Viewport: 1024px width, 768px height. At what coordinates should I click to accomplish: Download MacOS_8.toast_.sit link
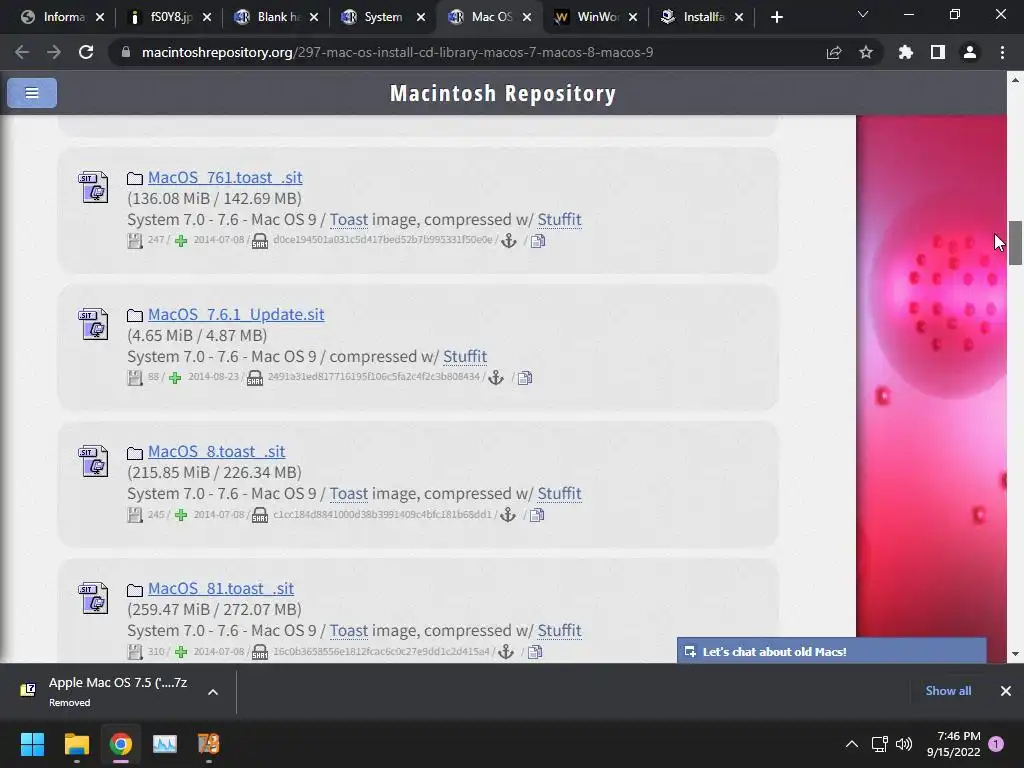point(216,452)
